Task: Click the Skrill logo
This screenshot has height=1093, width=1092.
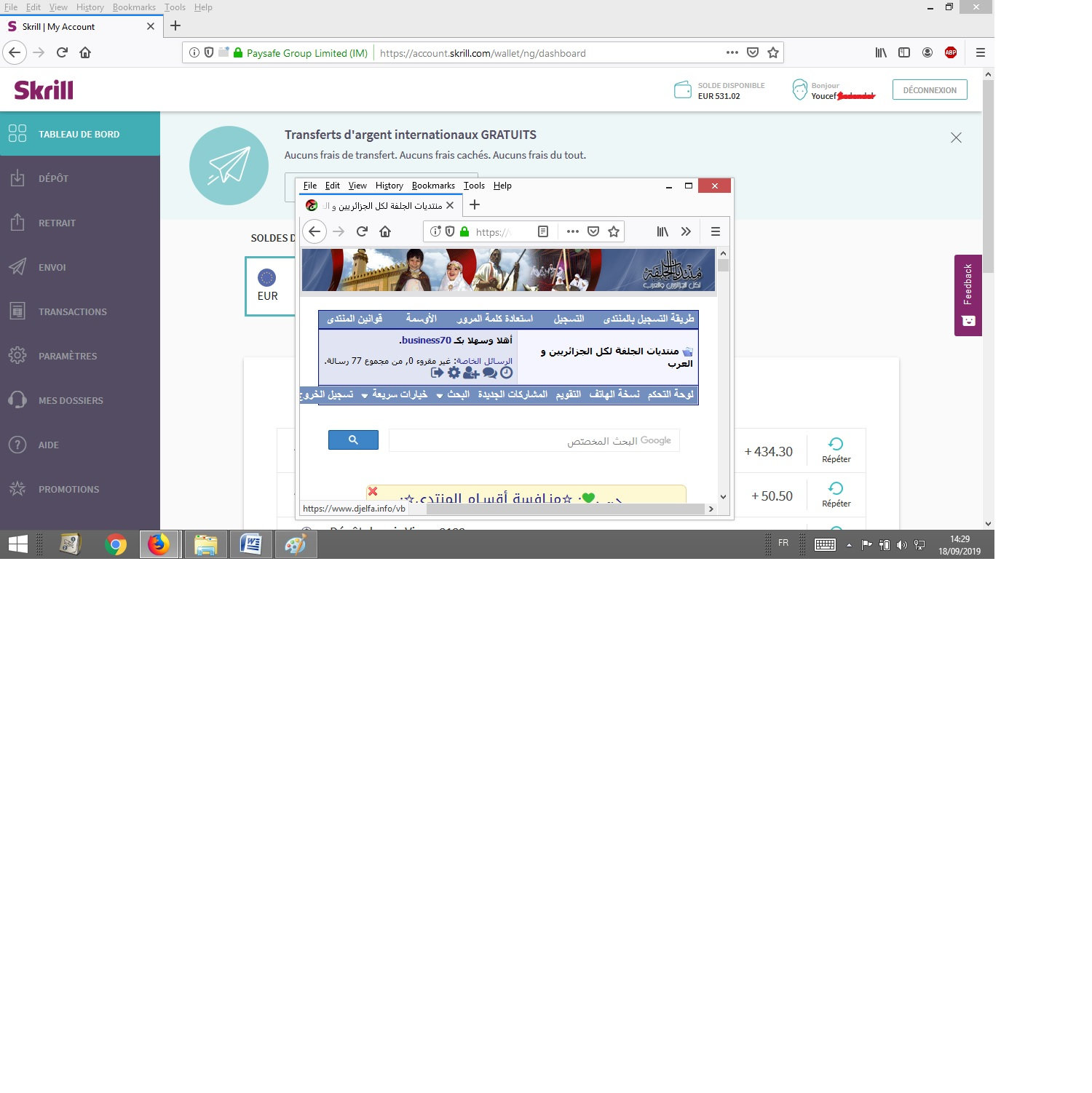Action: [x=44, y=90]
